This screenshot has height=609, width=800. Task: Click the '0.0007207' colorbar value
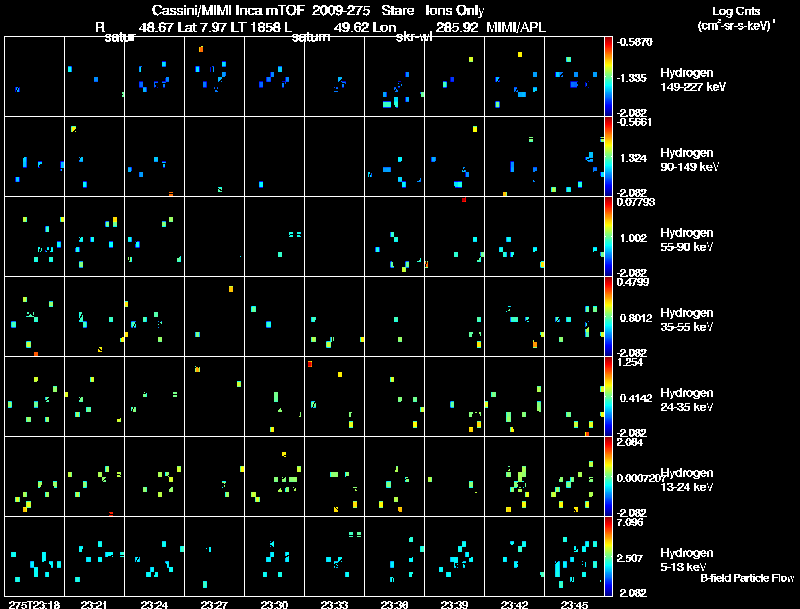641,478
